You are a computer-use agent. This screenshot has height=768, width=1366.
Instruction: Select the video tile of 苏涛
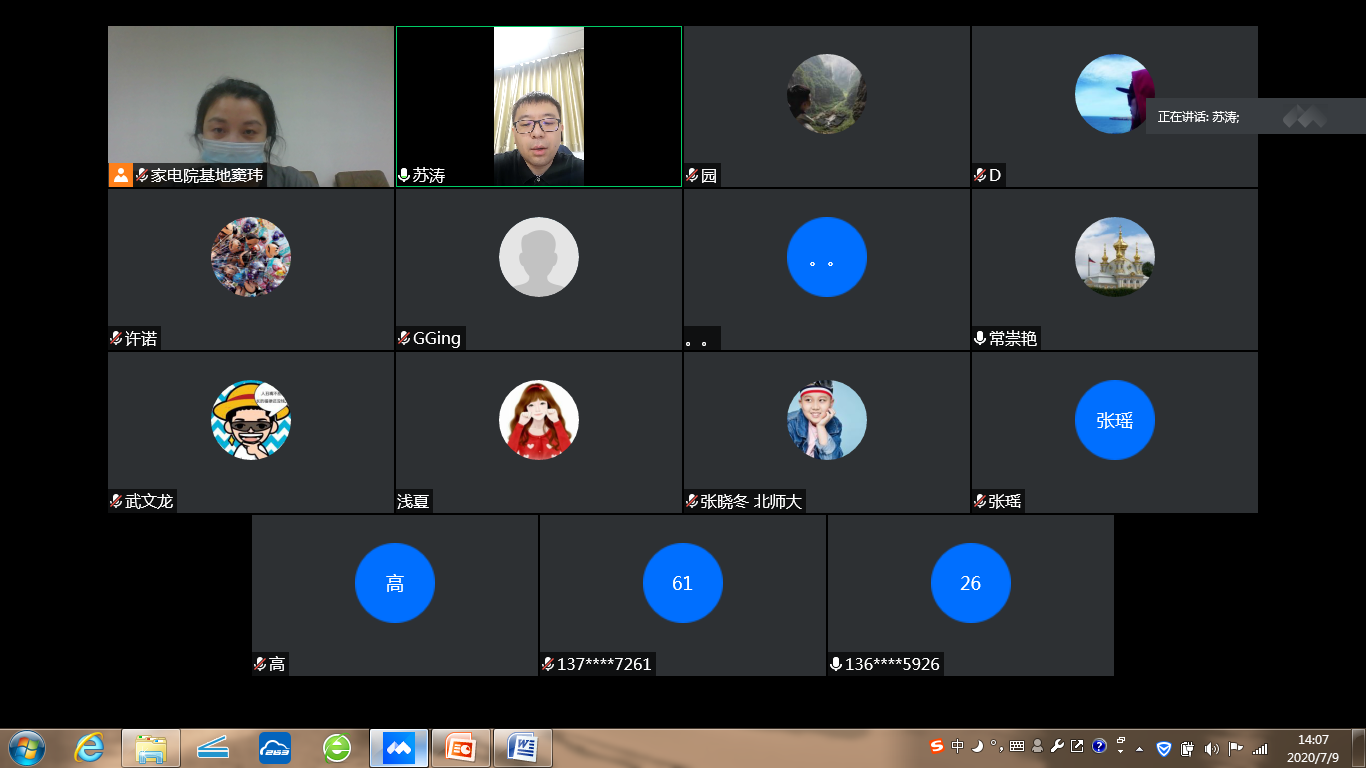tap(539, 106)
